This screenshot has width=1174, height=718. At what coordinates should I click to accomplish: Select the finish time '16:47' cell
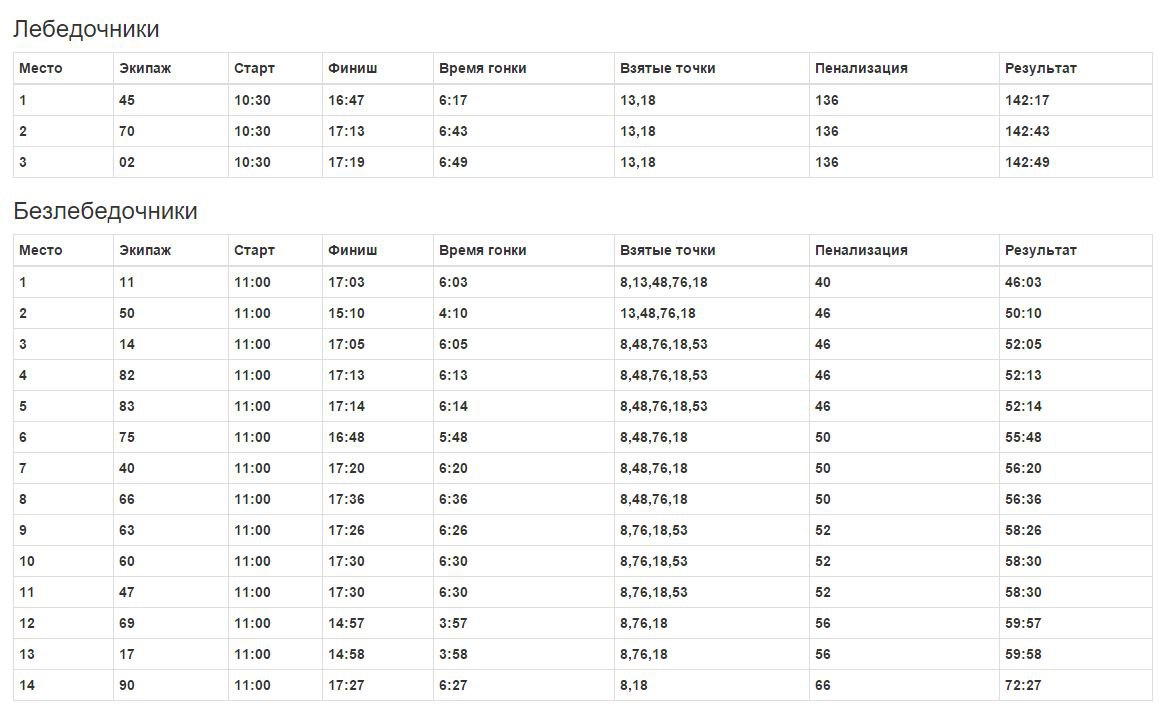click(346, 100)
